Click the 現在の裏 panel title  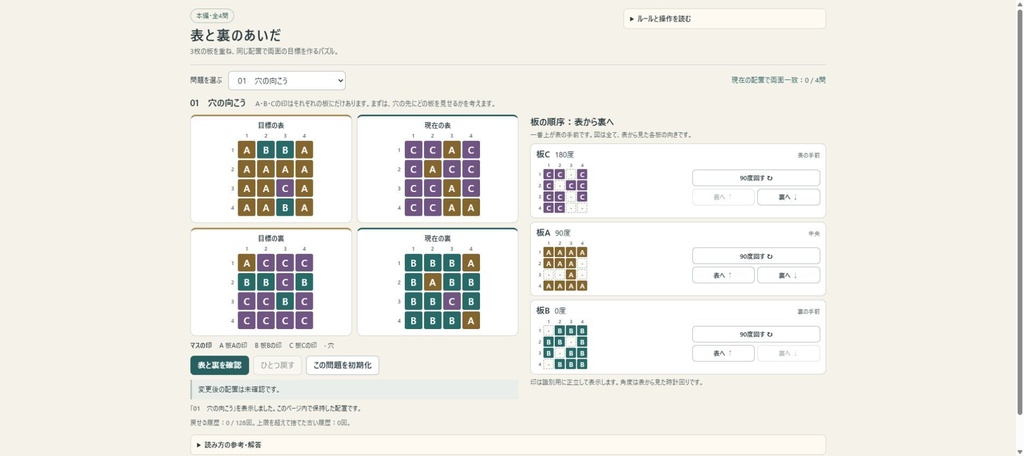click(437, 238)
